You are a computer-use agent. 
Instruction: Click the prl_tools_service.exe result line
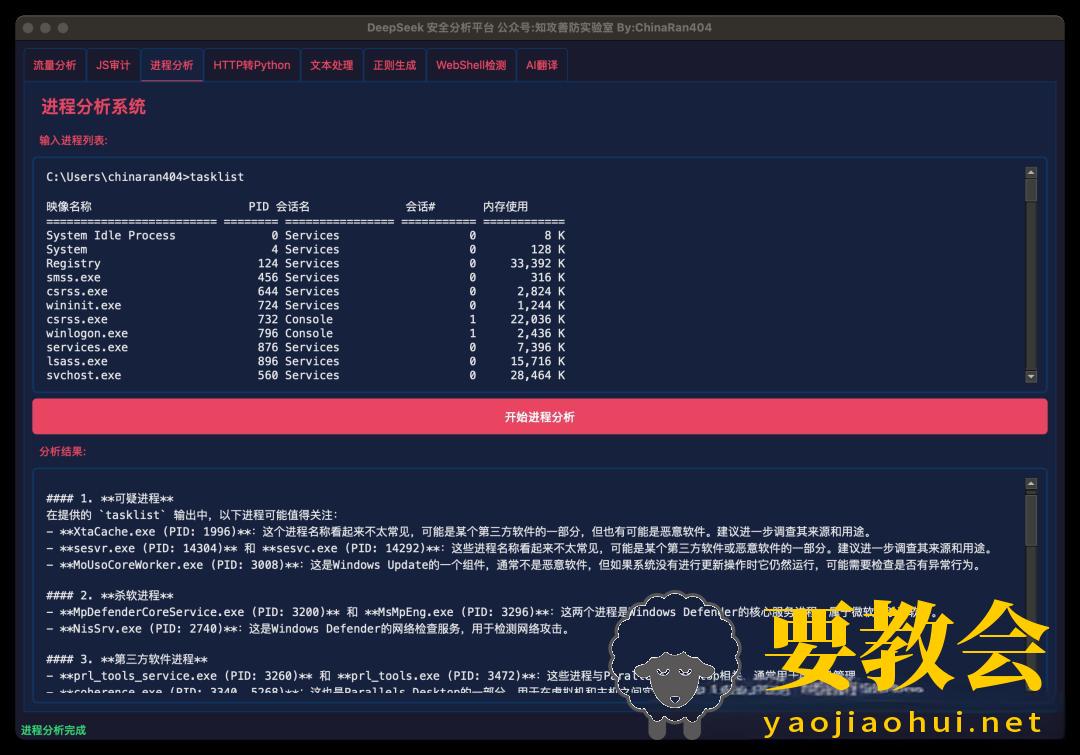pos(451,676)
